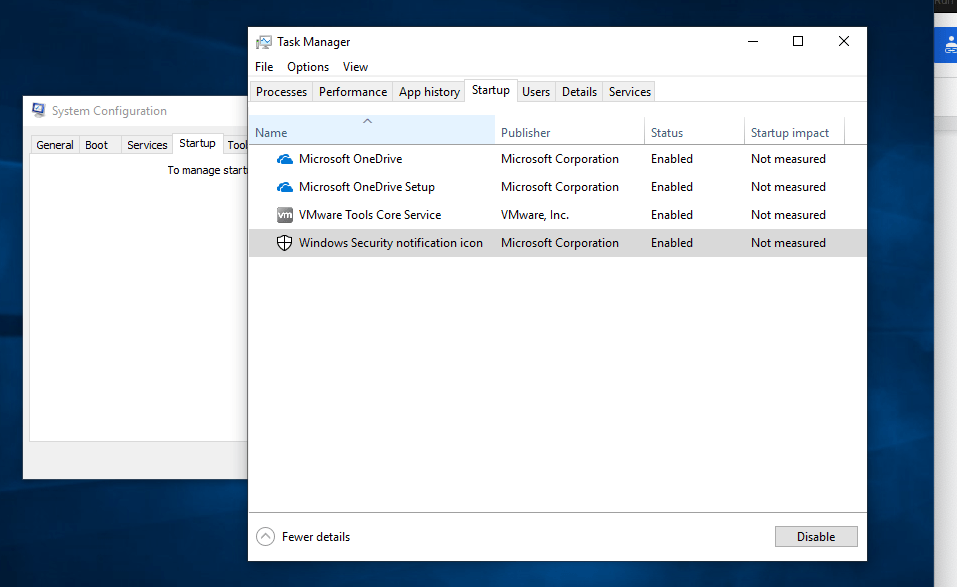The height and width of the screenshot is (587, 957).
Task: Select VMware Tools Core Service name
Action: click(x=370, y=215)
